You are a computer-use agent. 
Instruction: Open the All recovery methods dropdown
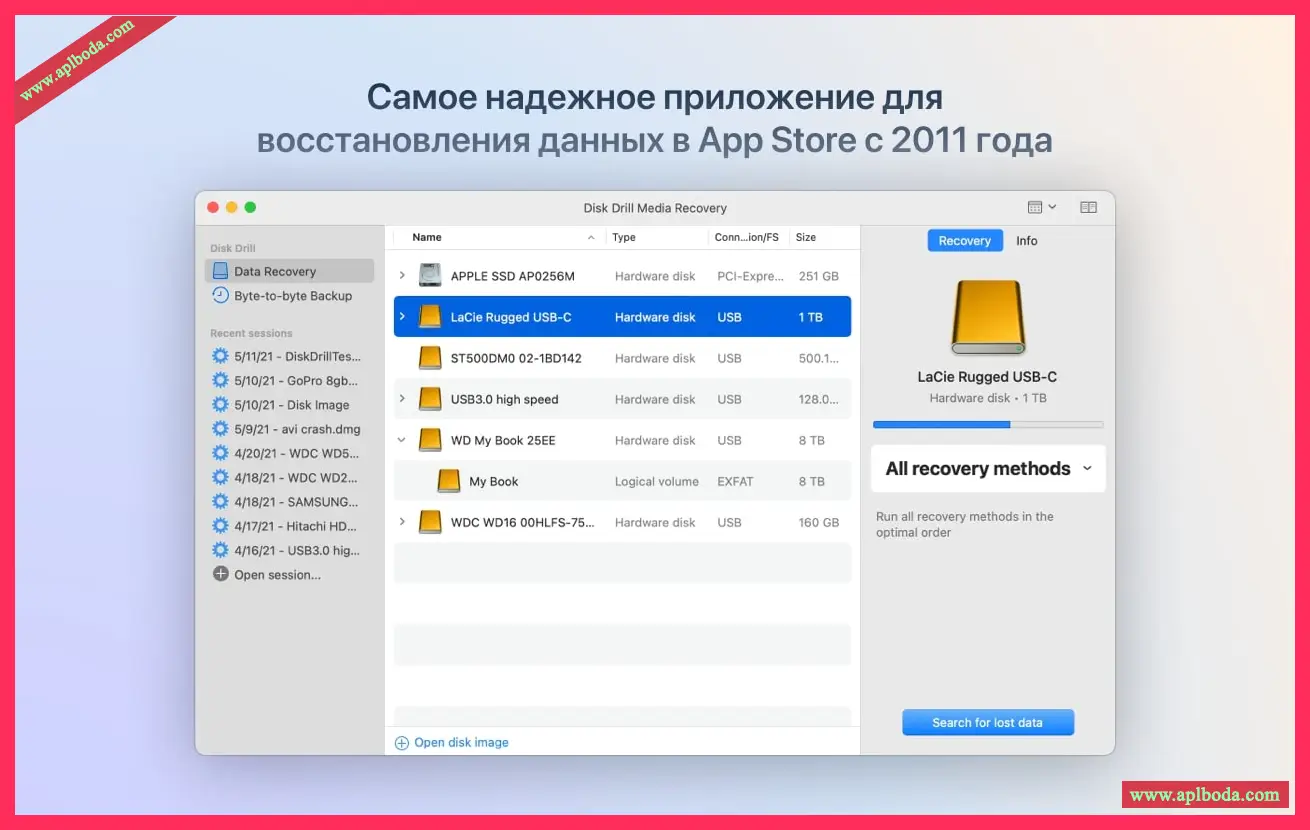pos(988,469)
